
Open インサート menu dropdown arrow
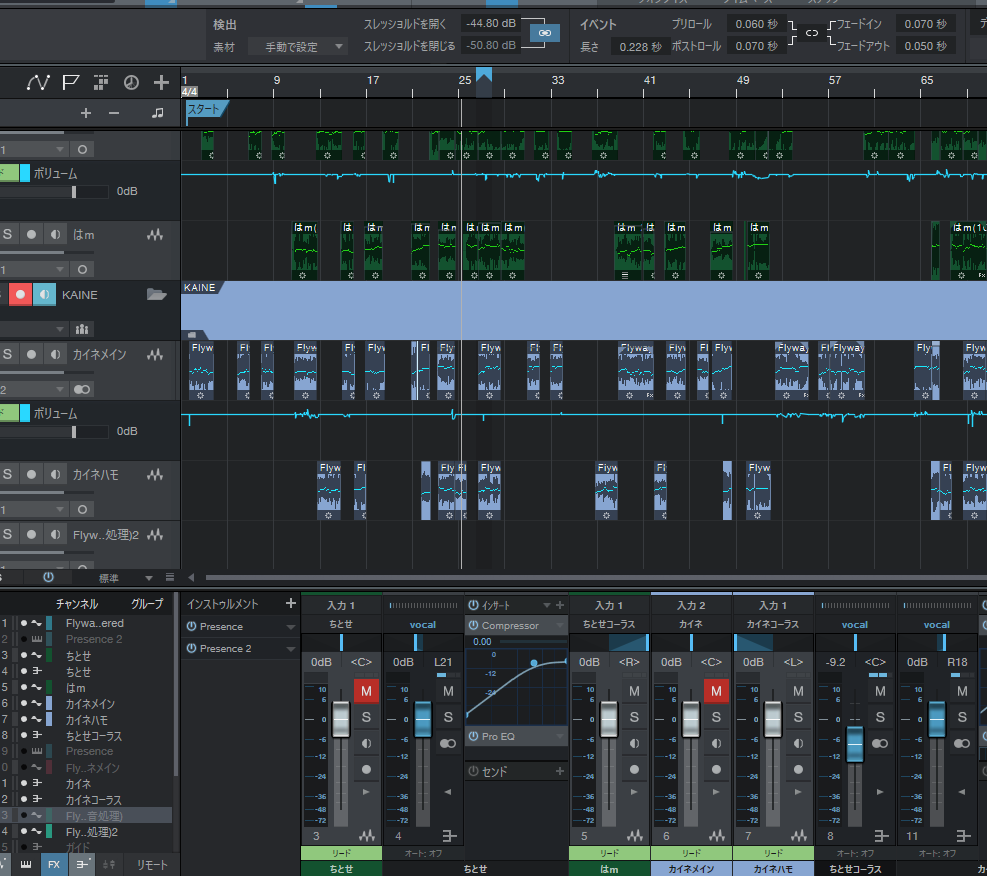tap(546, 605)
